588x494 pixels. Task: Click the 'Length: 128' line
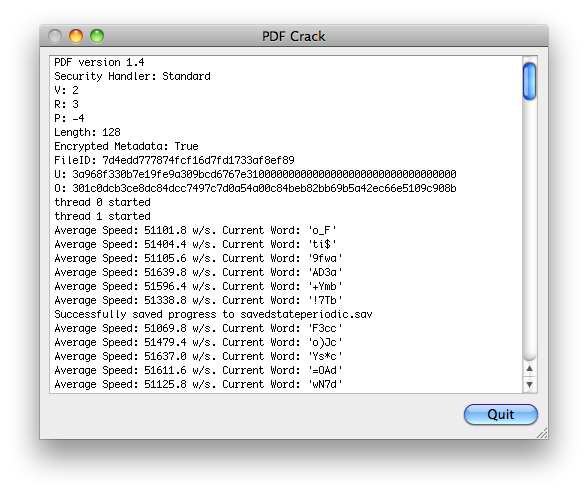coord(87,132)
